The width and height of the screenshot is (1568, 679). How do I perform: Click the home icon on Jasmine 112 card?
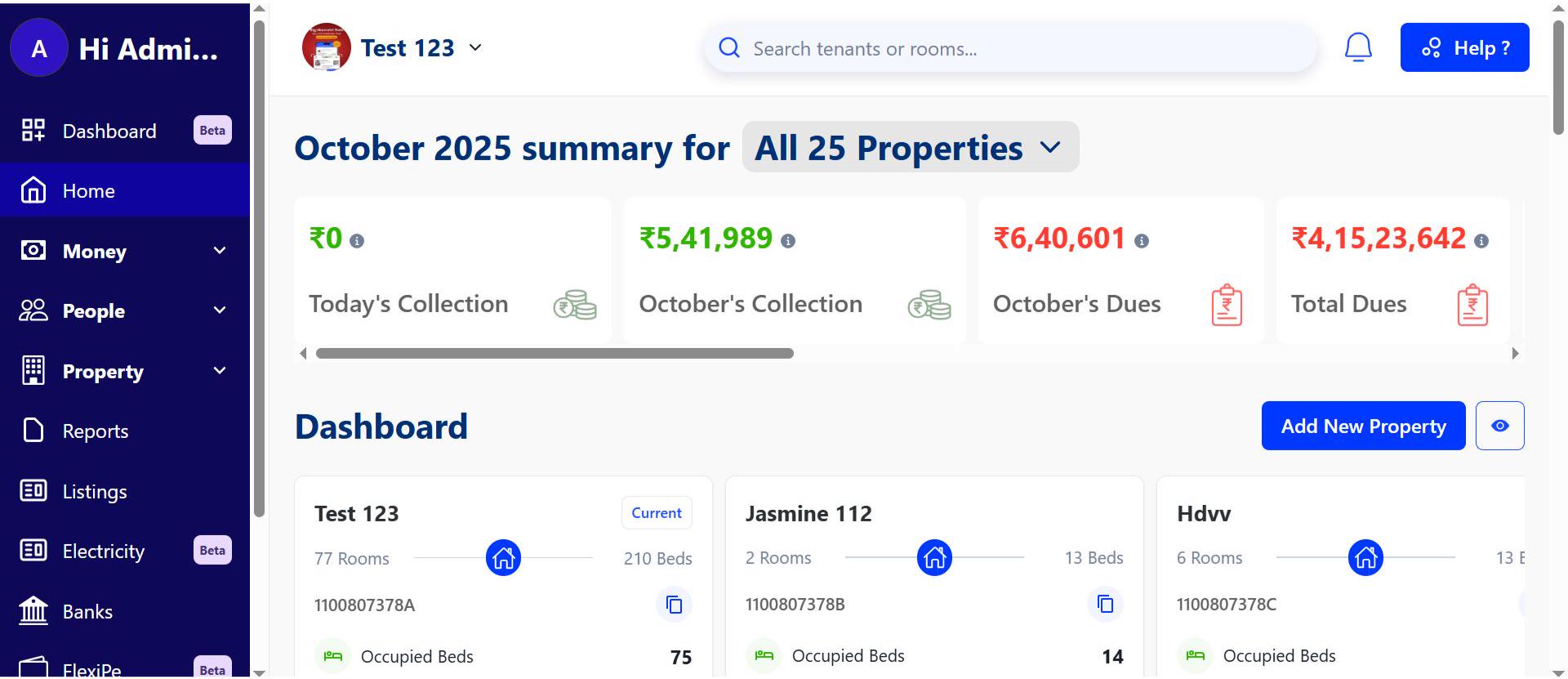click(934, 558)
